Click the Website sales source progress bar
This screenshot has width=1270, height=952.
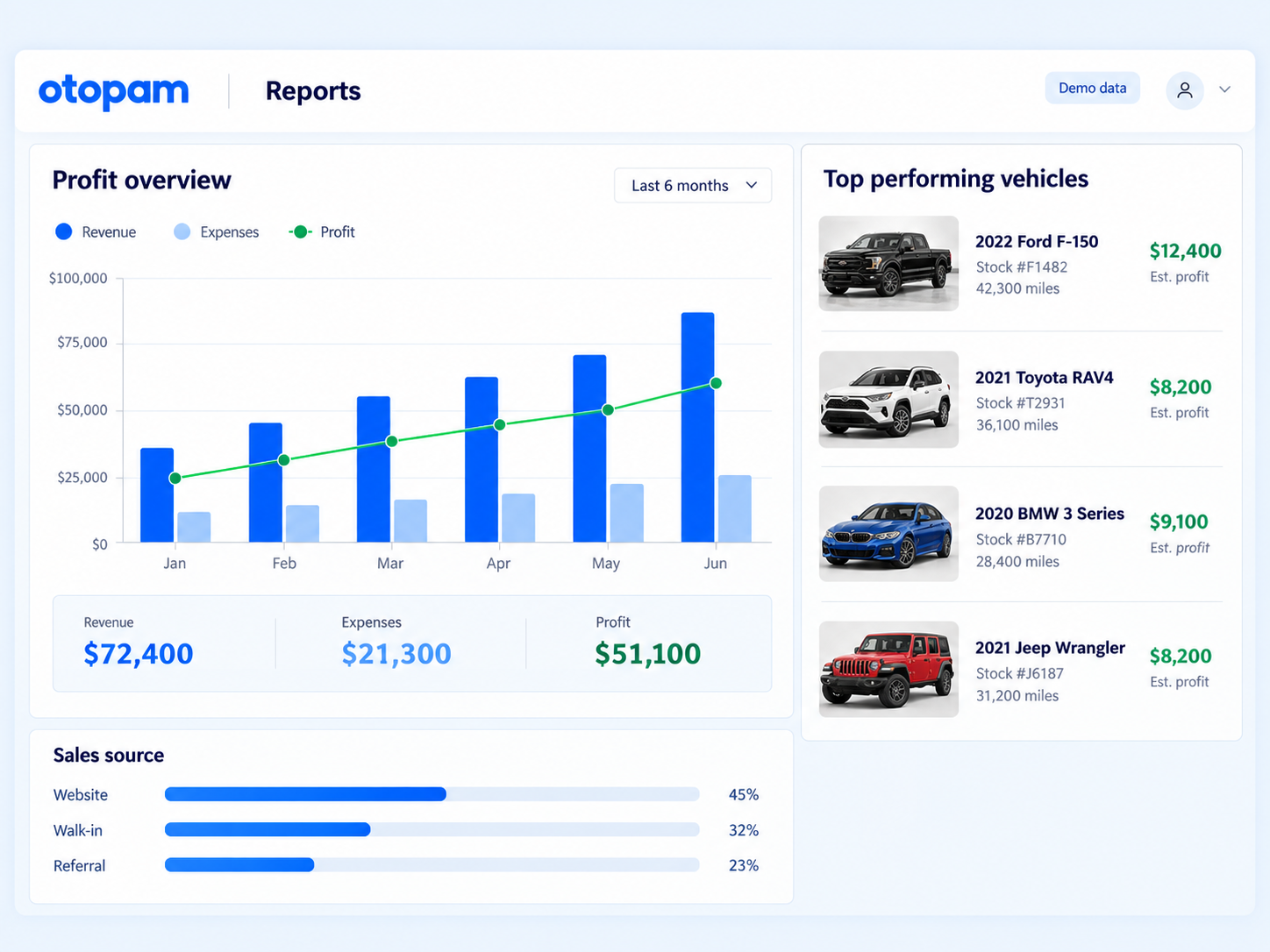[432, 794]
